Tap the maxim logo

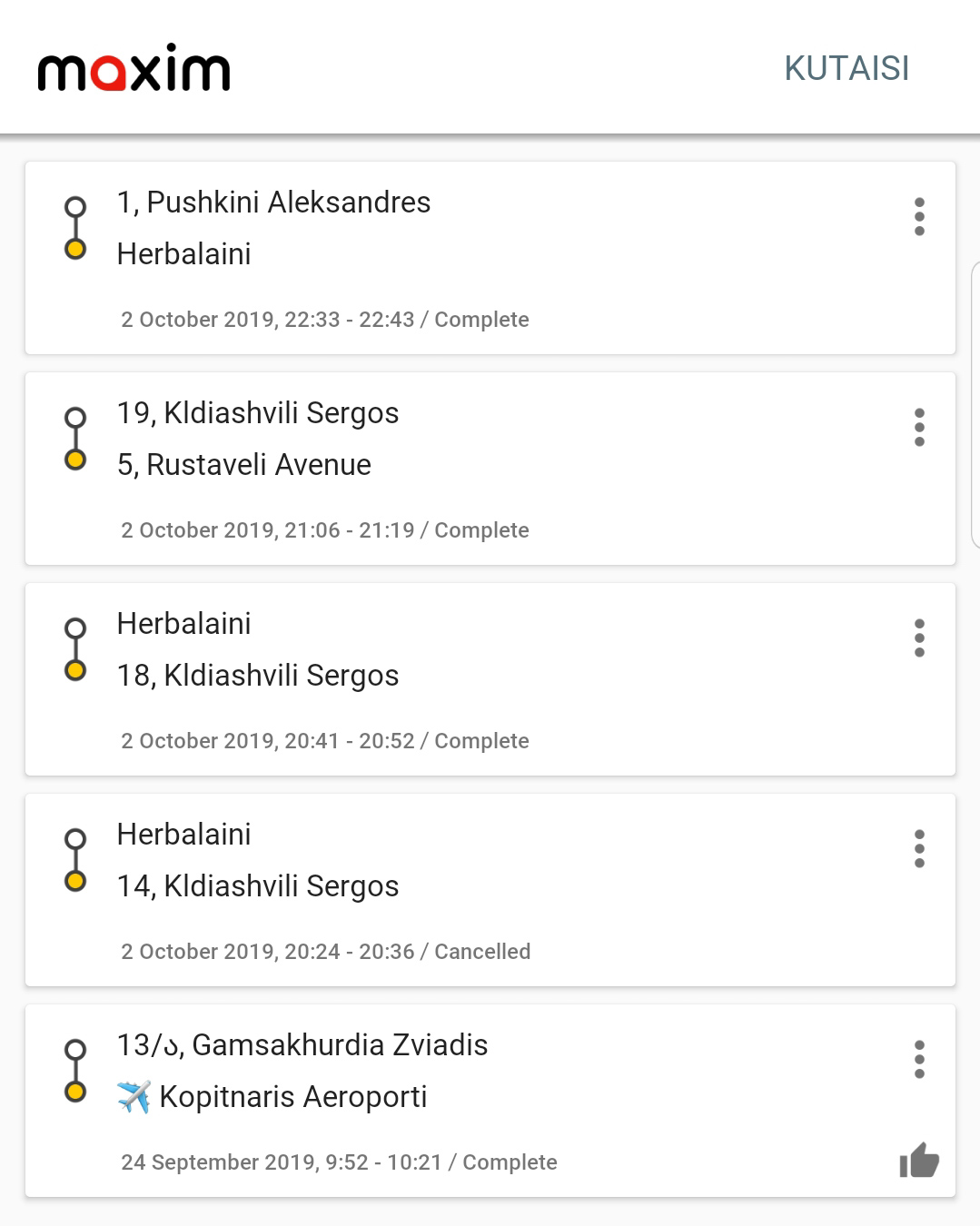[134, 68]
